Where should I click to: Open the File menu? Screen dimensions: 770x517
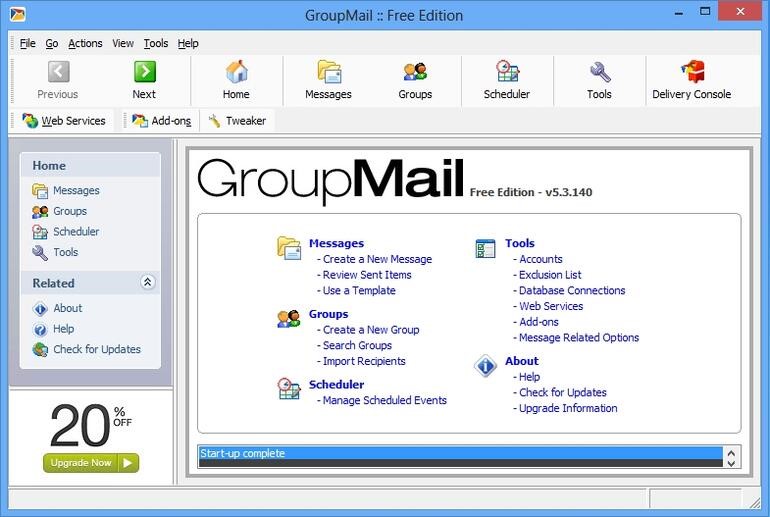pos(28,43)
